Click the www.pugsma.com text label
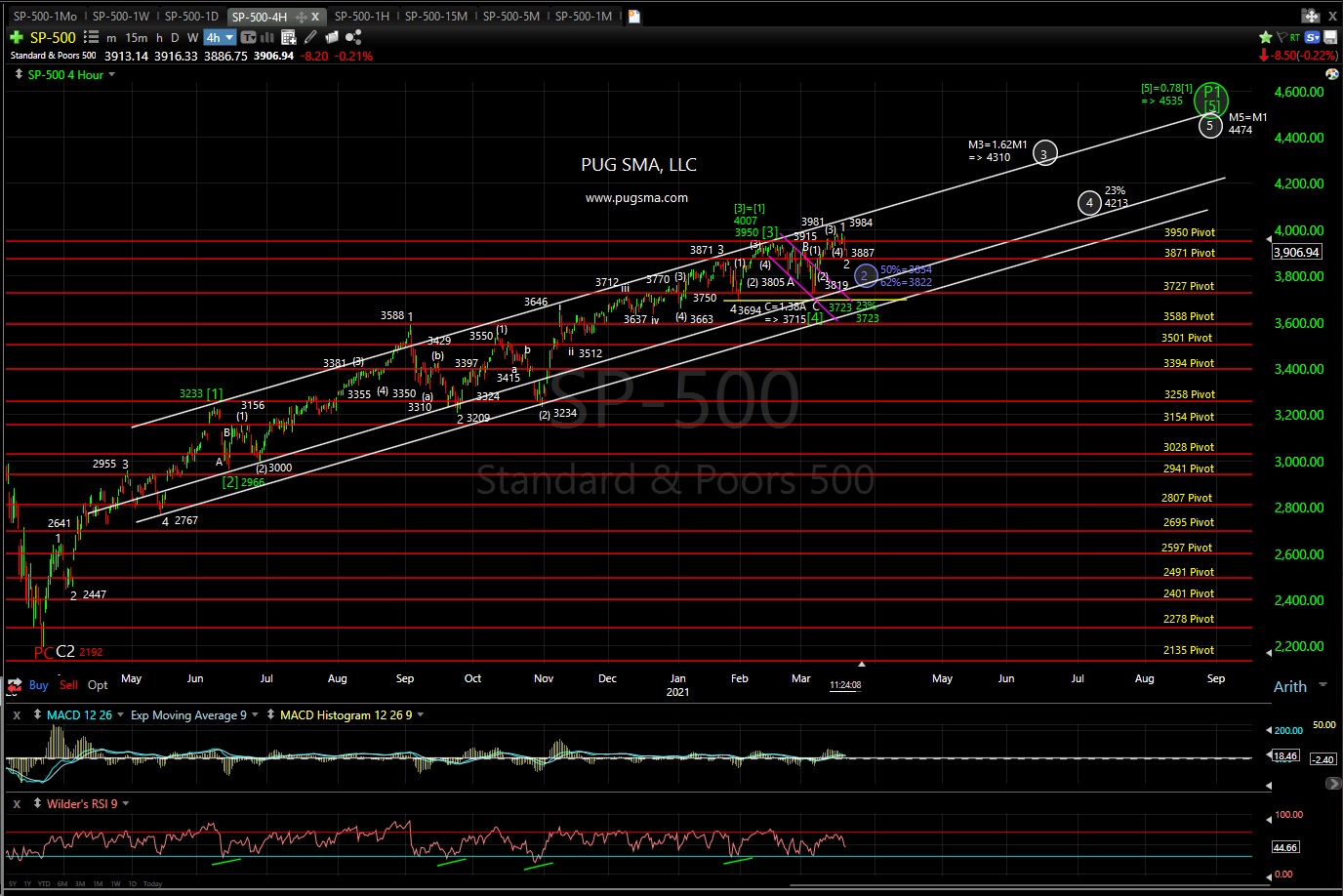Screen dimensions: 1343x896 click(x=636, y=197)
